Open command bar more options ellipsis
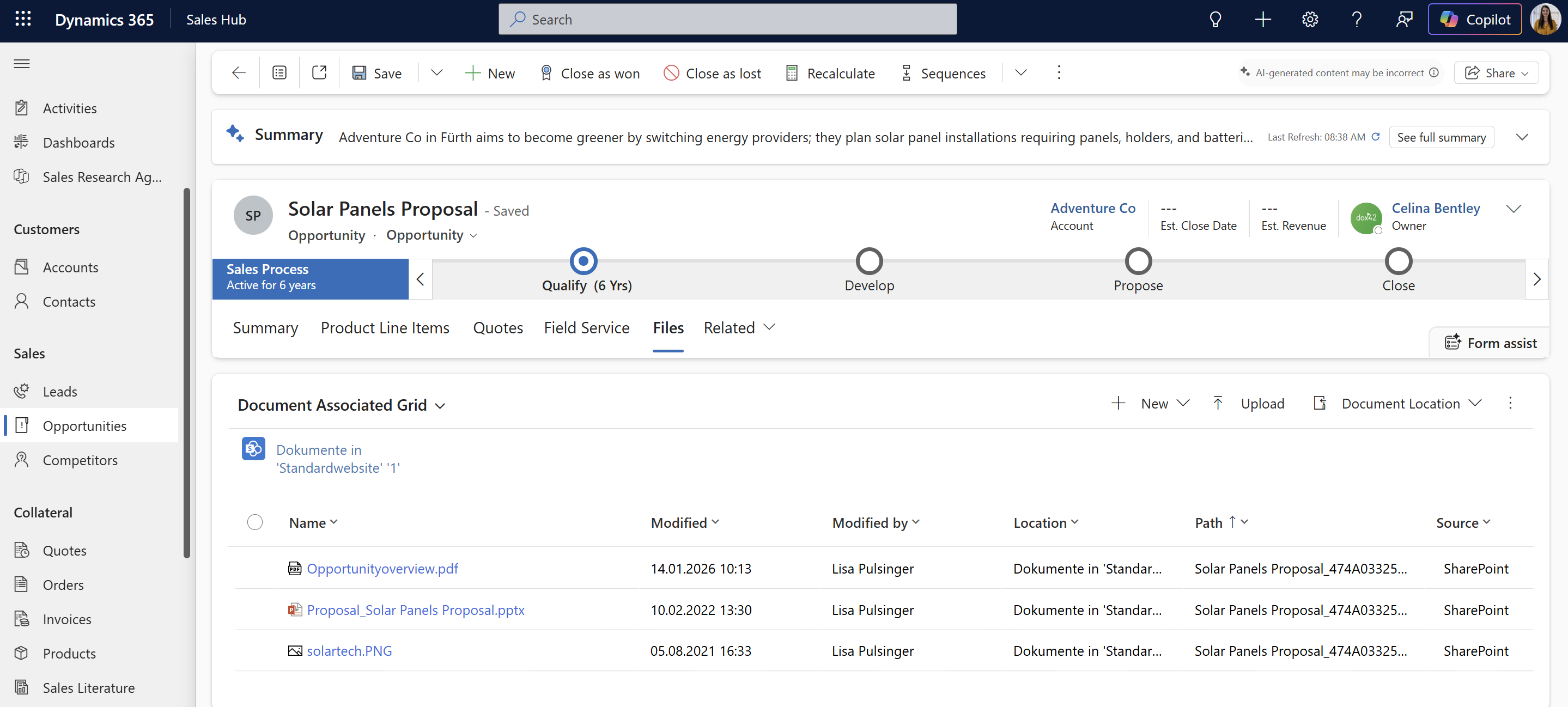This screenshot has width=1568, height=707. tap(1059, 73)
